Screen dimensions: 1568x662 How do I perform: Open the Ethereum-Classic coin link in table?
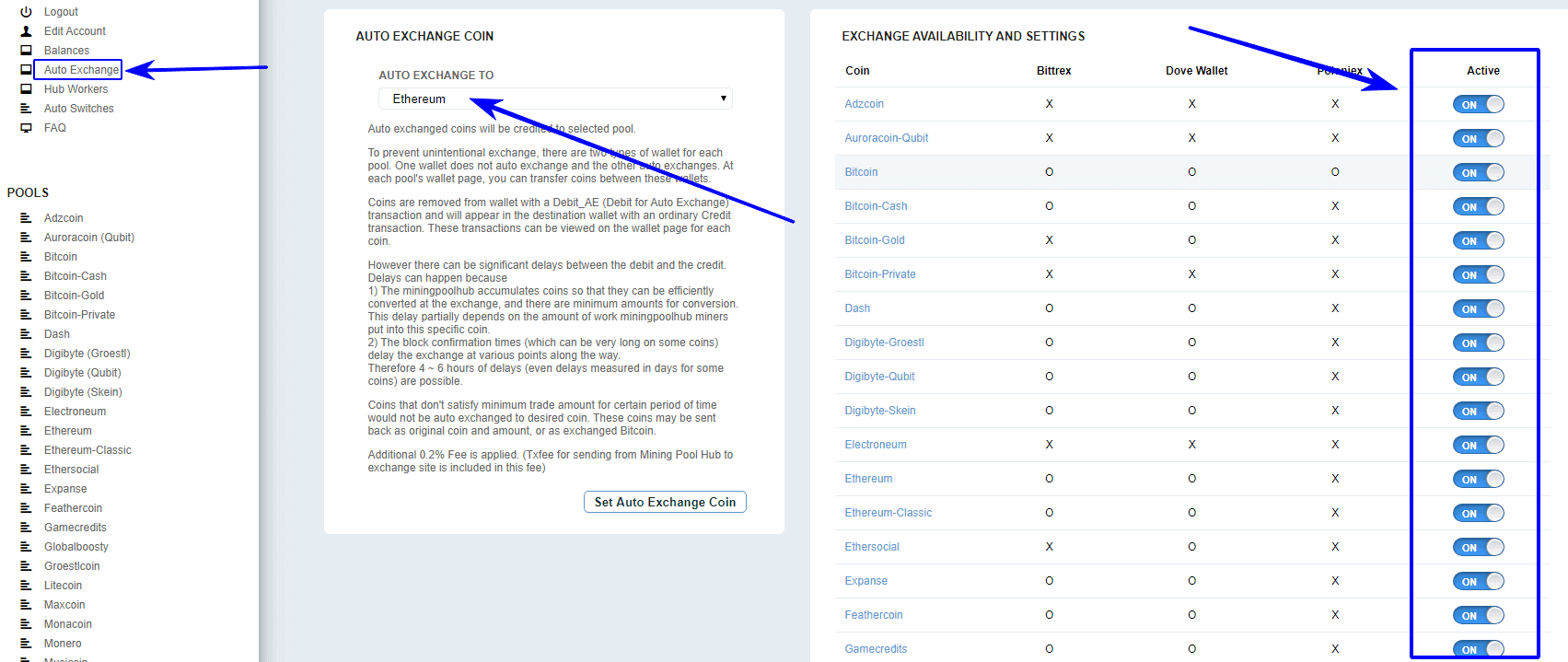(x=889, y=513)
